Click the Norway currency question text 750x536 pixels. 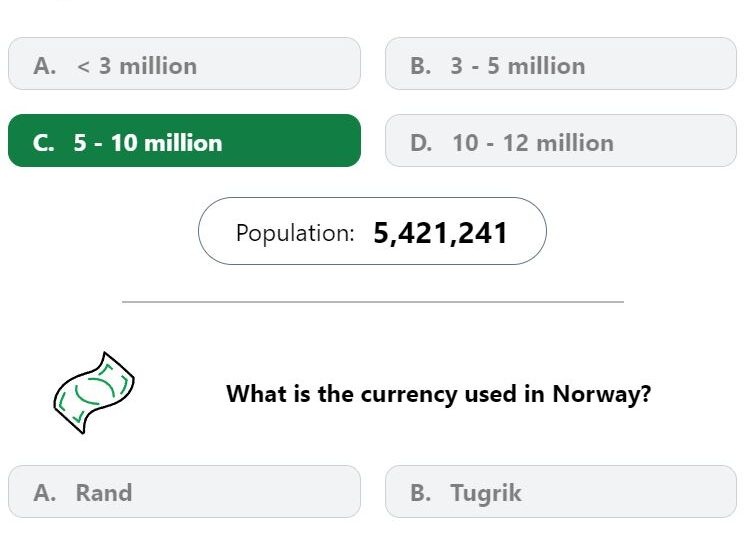439,394
